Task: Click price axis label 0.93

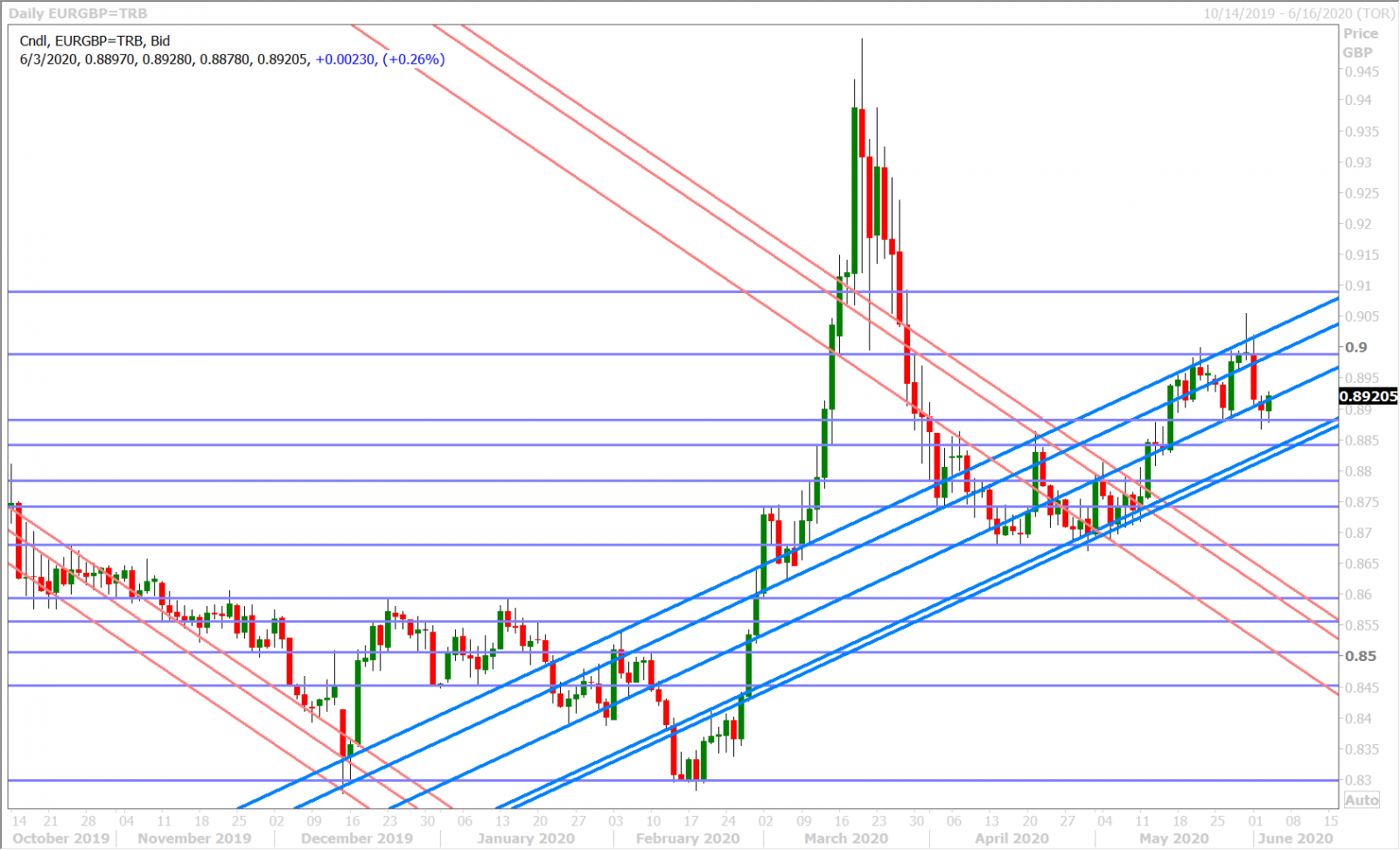Action: click(1358, 162)
